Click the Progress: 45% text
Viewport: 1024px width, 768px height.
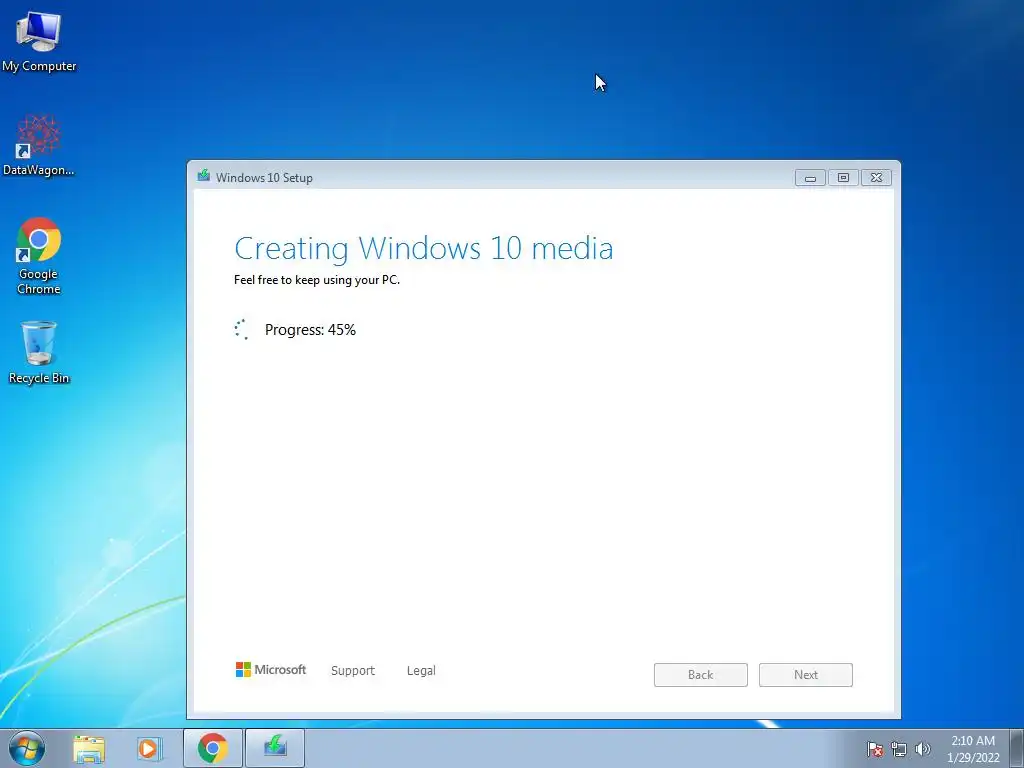(x=310, y=330)
